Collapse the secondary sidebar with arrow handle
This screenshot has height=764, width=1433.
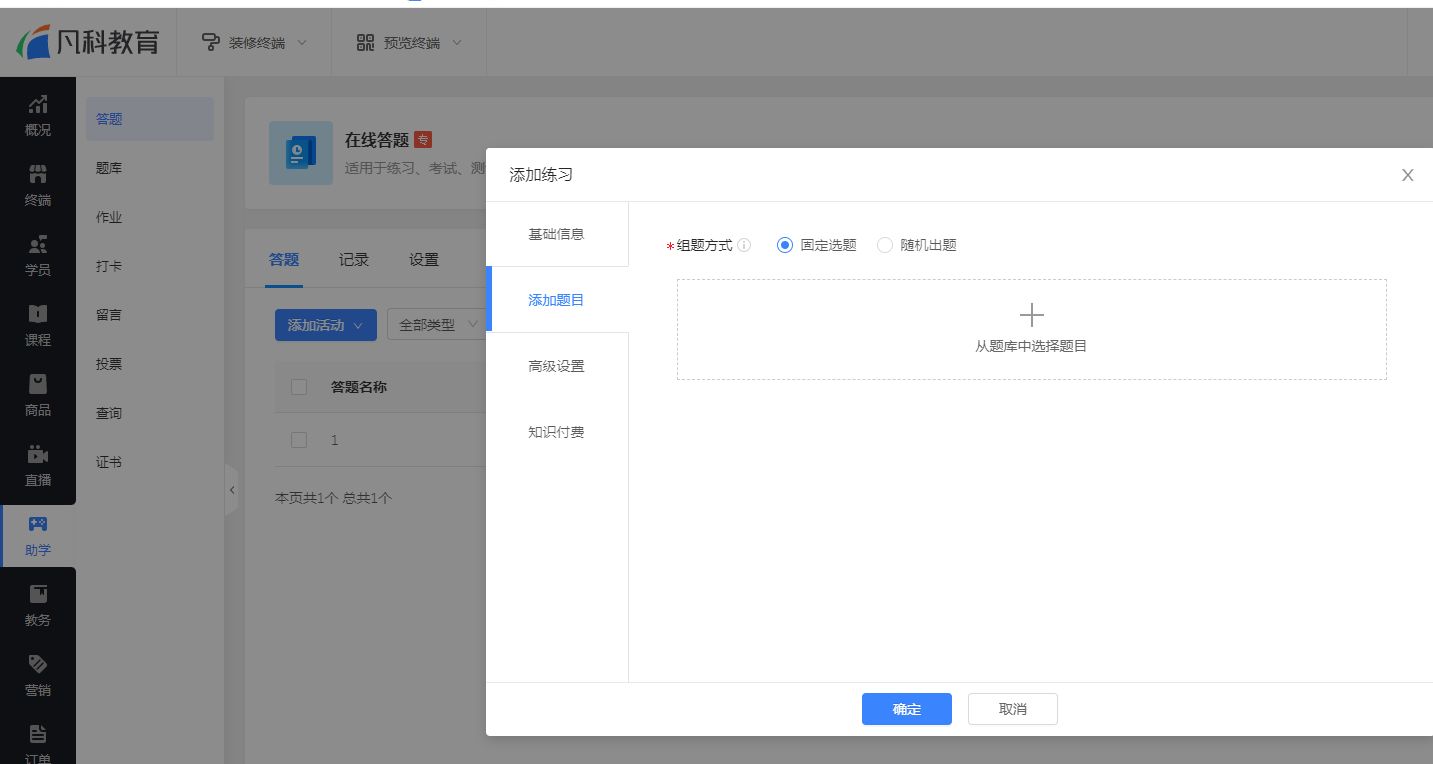[x=232, y=490]
